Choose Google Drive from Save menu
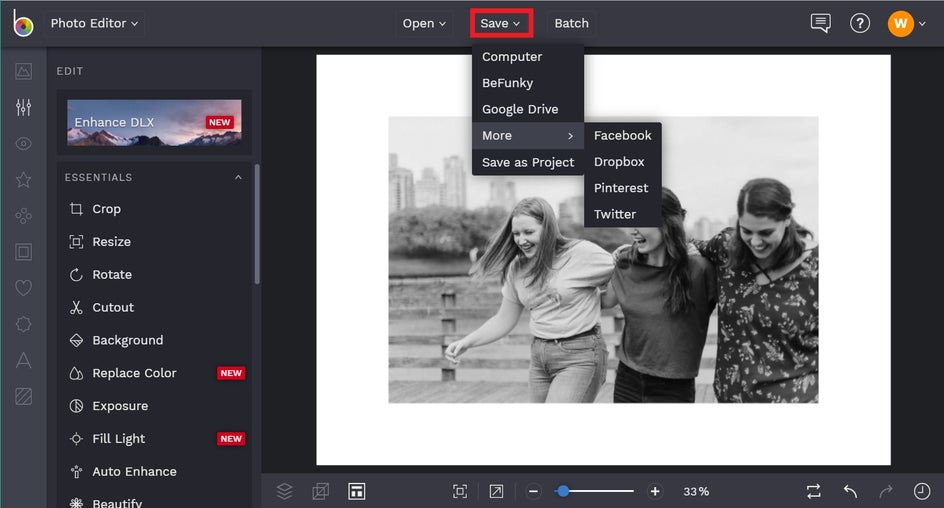Image resolution: width=944 pixels, height=508 pixels. coord(520,109)
